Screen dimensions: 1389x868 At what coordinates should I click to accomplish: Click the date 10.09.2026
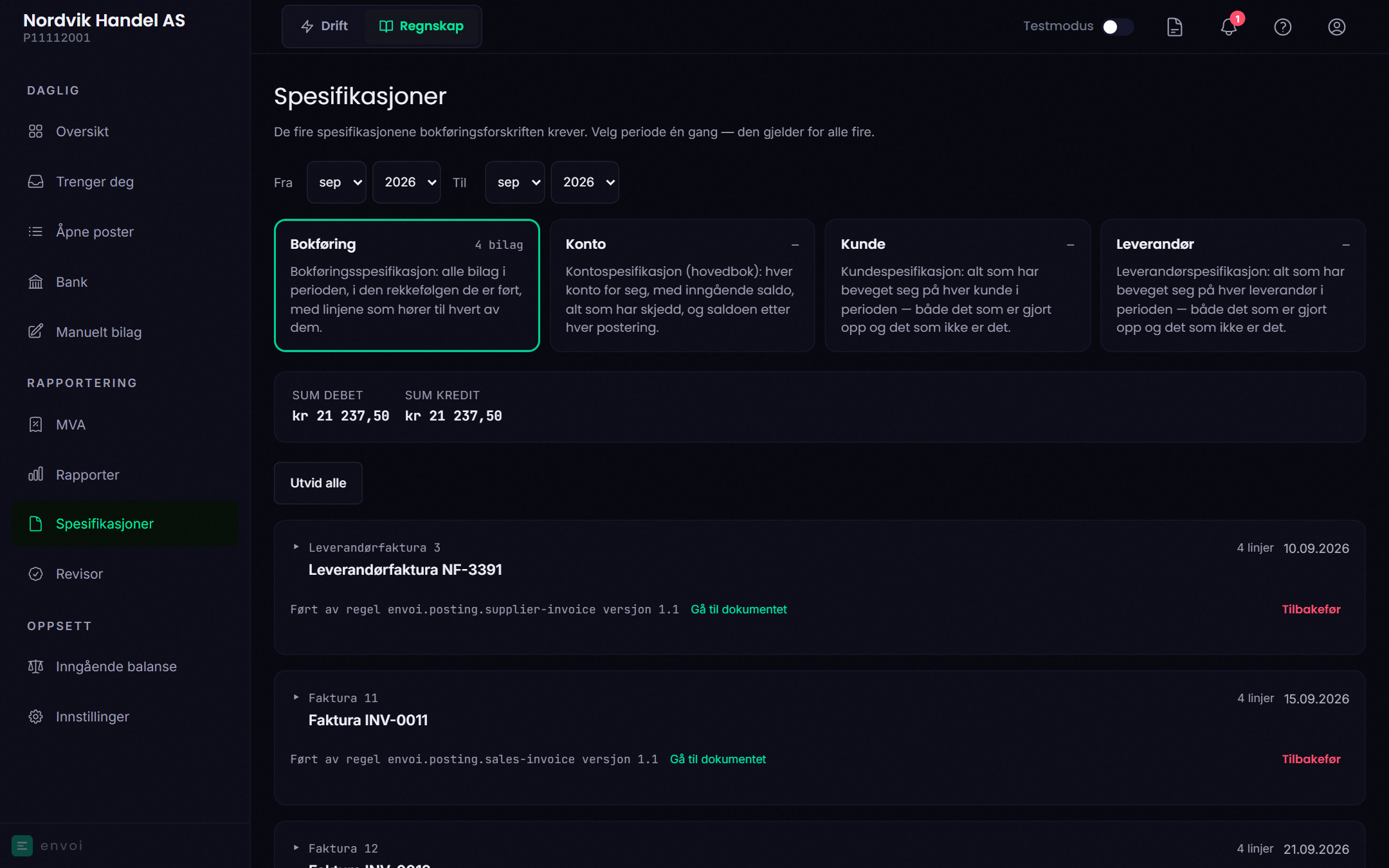click(1316, 548)
